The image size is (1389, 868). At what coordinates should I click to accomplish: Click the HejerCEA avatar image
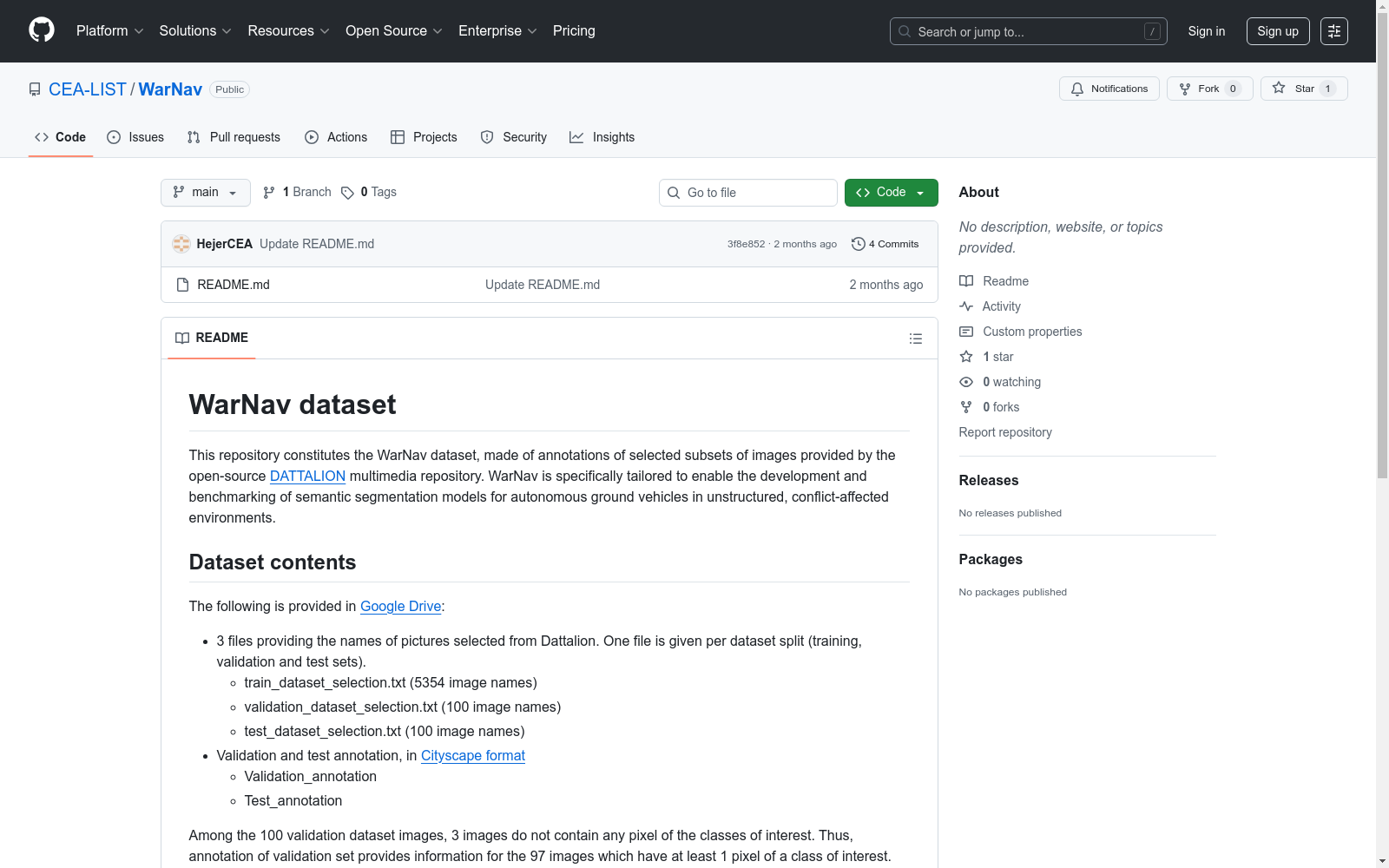pyautogui.click(x=181, y=244)
